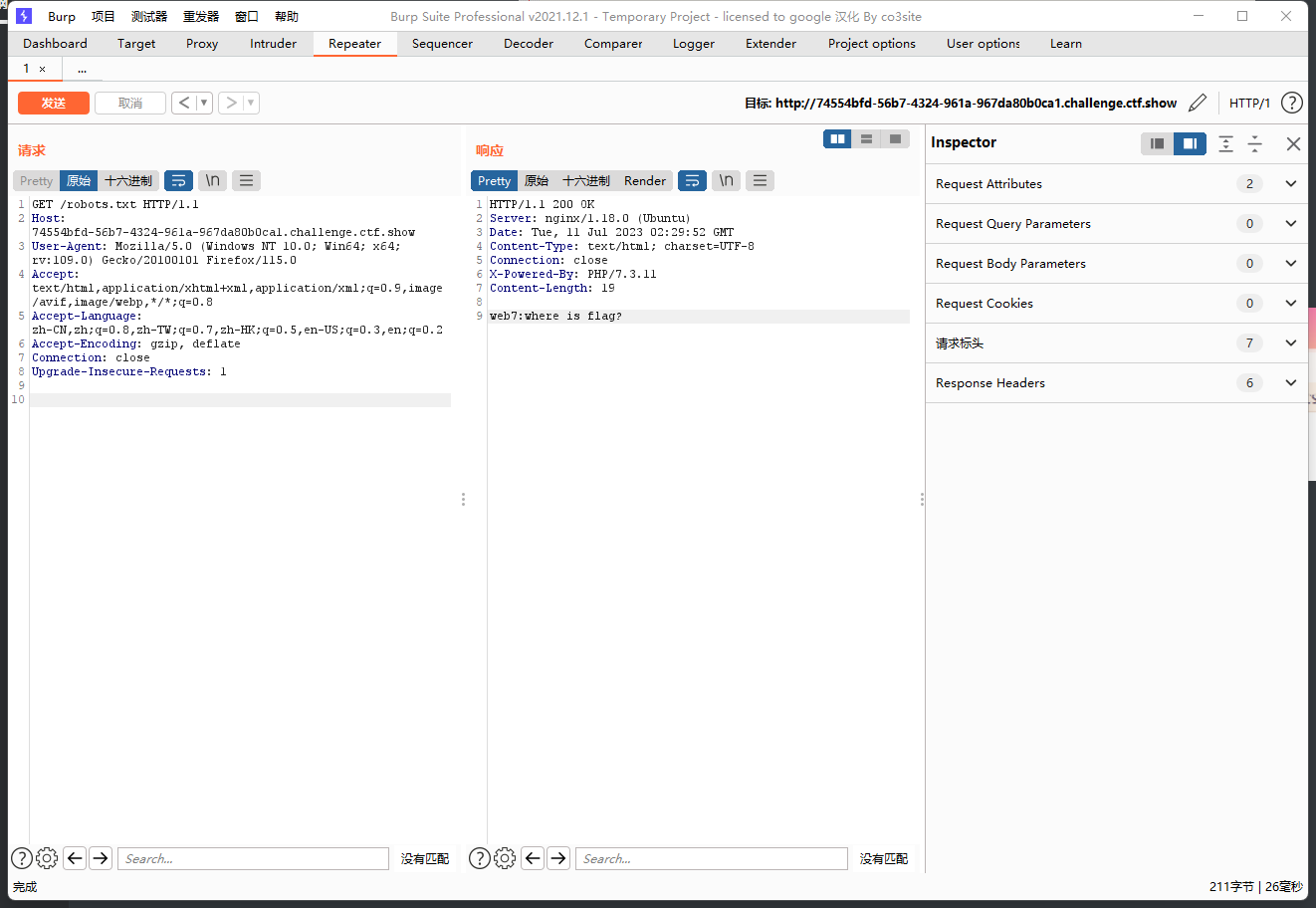Screen dimensions: 1316x908
Task: Click request pane search field
Action: tap(253, 858)
